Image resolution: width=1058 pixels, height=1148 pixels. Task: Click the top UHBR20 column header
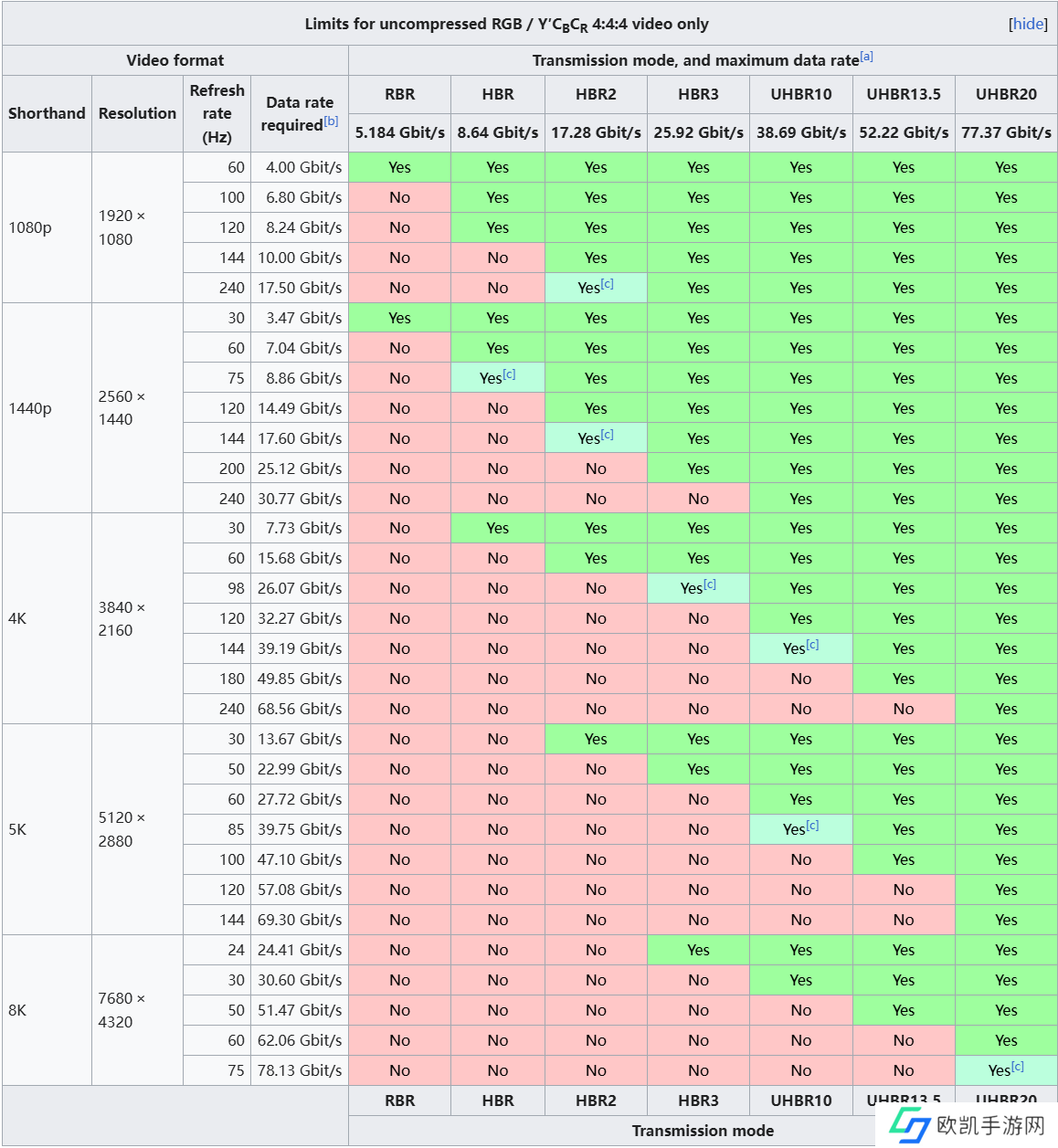click(1006, 94)
